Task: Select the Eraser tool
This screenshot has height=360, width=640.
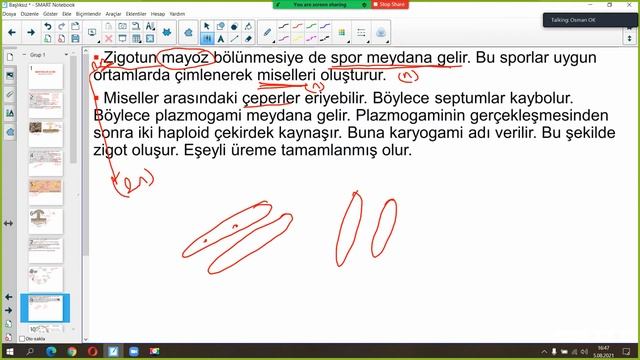Action: coord(248,39)
